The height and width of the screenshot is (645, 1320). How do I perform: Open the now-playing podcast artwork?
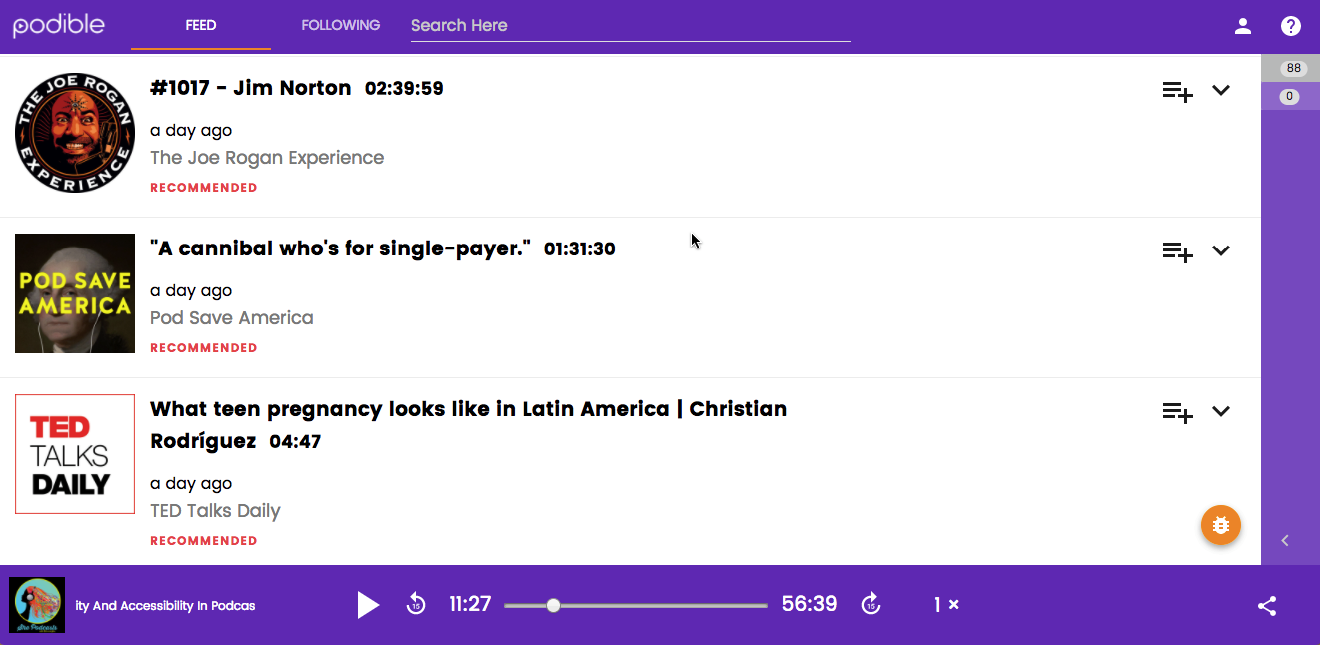[37, 605]
